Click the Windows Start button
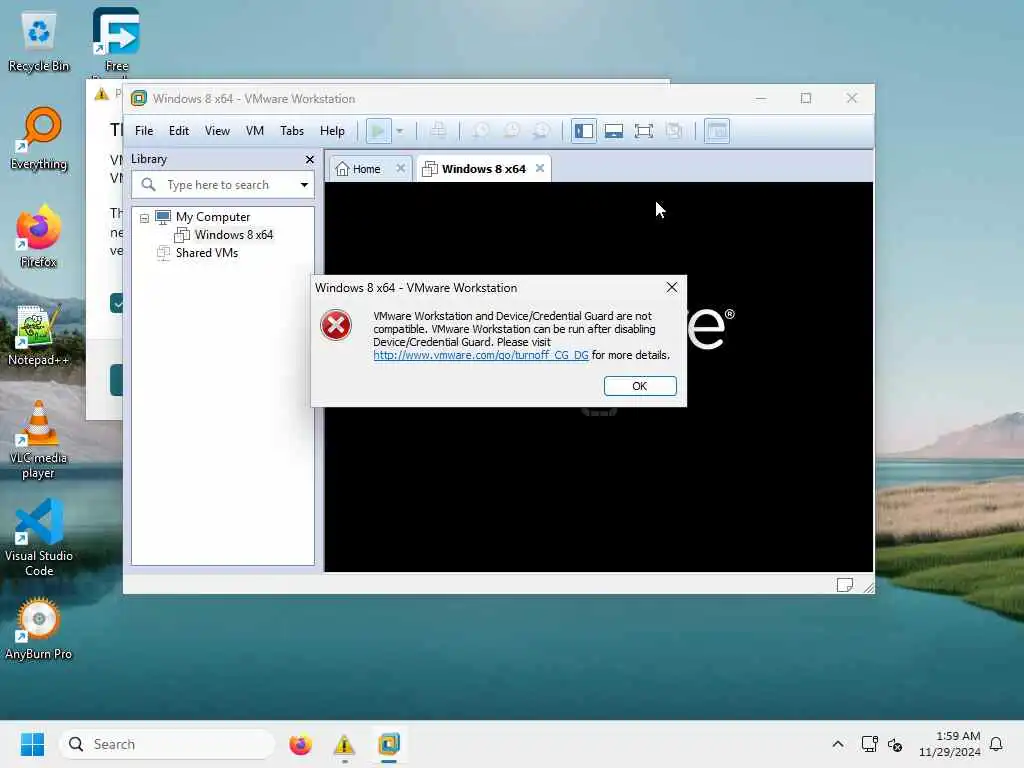The height and width of the screenshot is (768, 1024). 32,744
